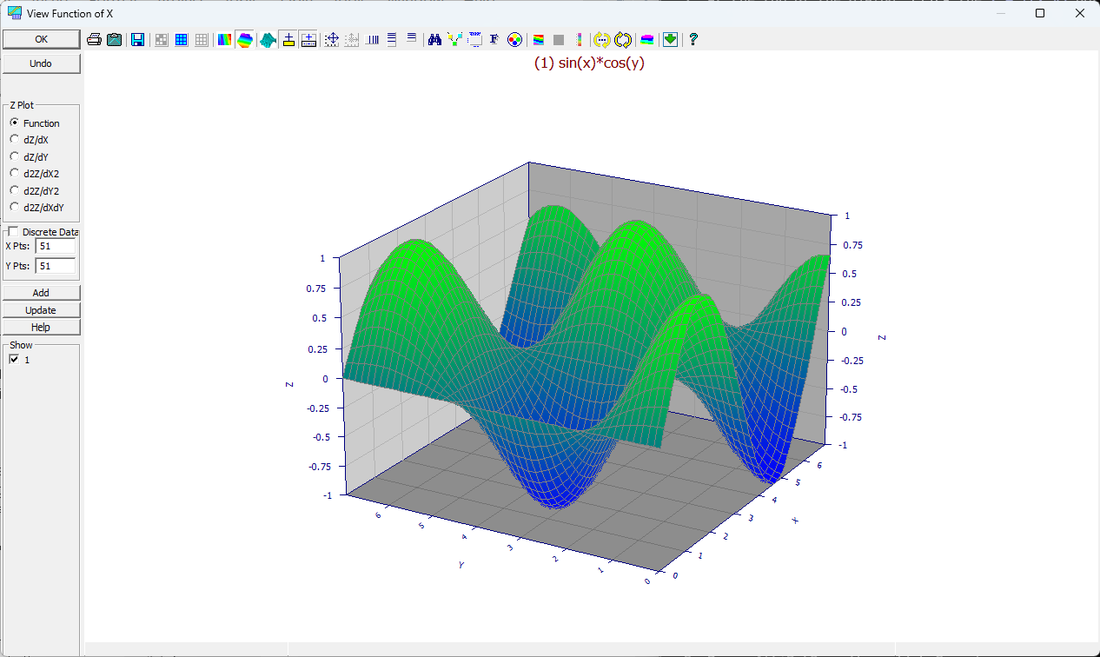
Task: Click the Y Pts input field
Action: (55, 266)
